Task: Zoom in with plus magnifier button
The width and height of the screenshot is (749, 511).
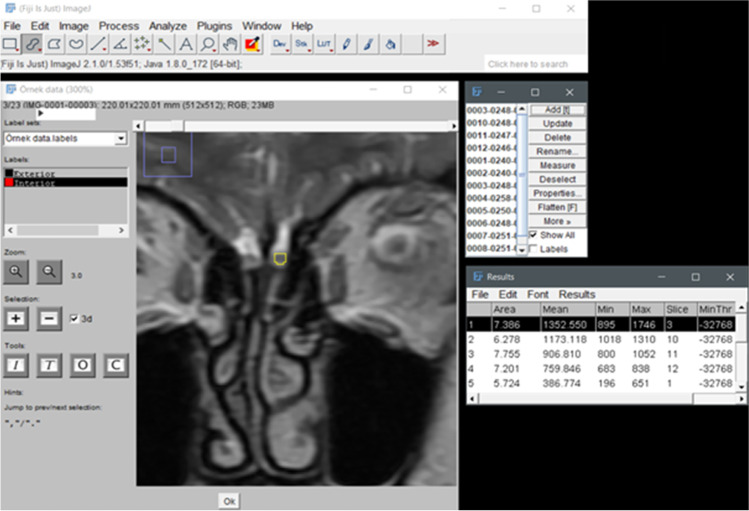Action: [x=16, y=272]
